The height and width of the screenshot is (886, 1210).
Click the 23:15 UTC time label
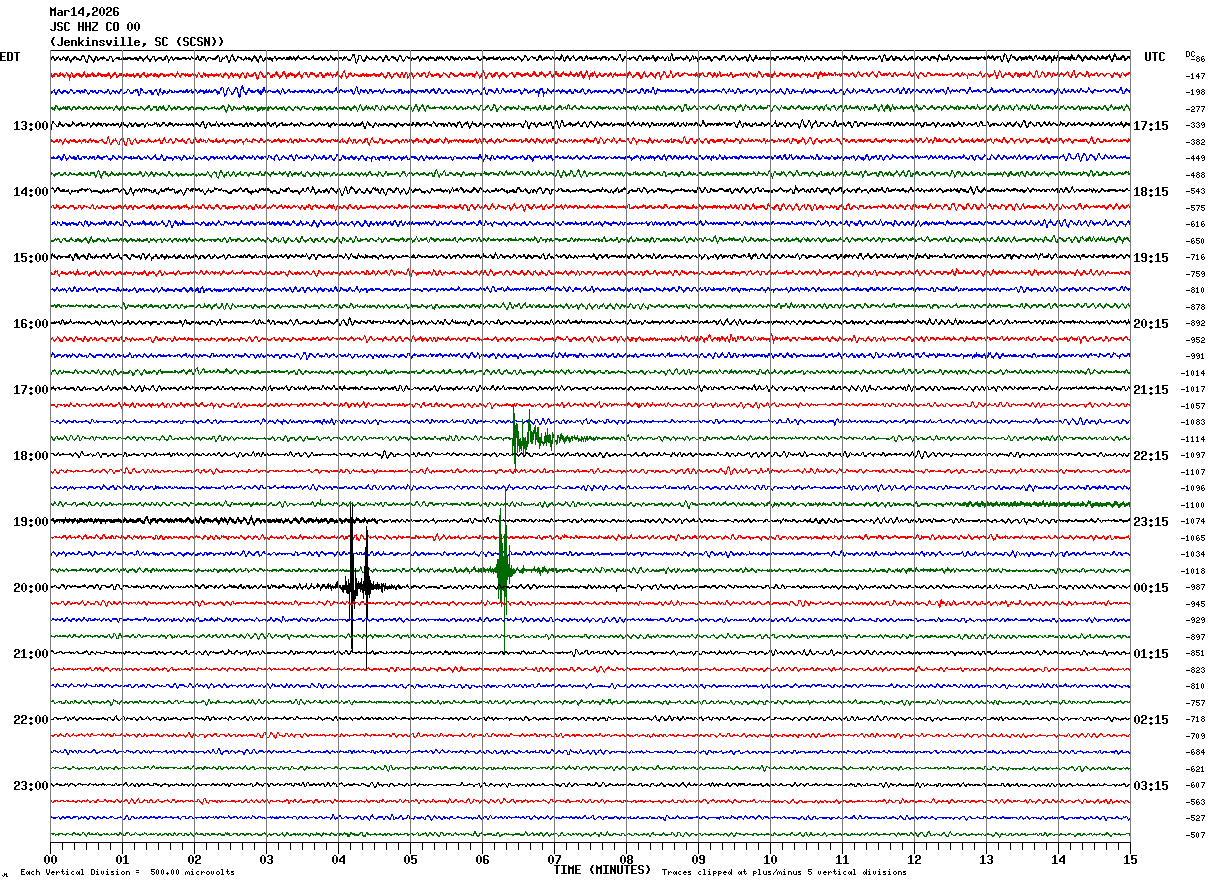tap(1151, 522)
